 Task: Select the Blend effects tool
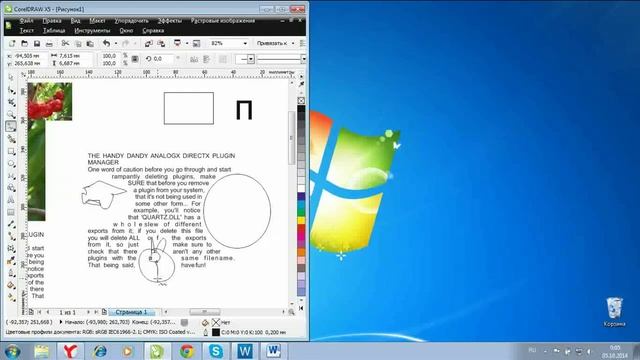(x=11, y=249)
